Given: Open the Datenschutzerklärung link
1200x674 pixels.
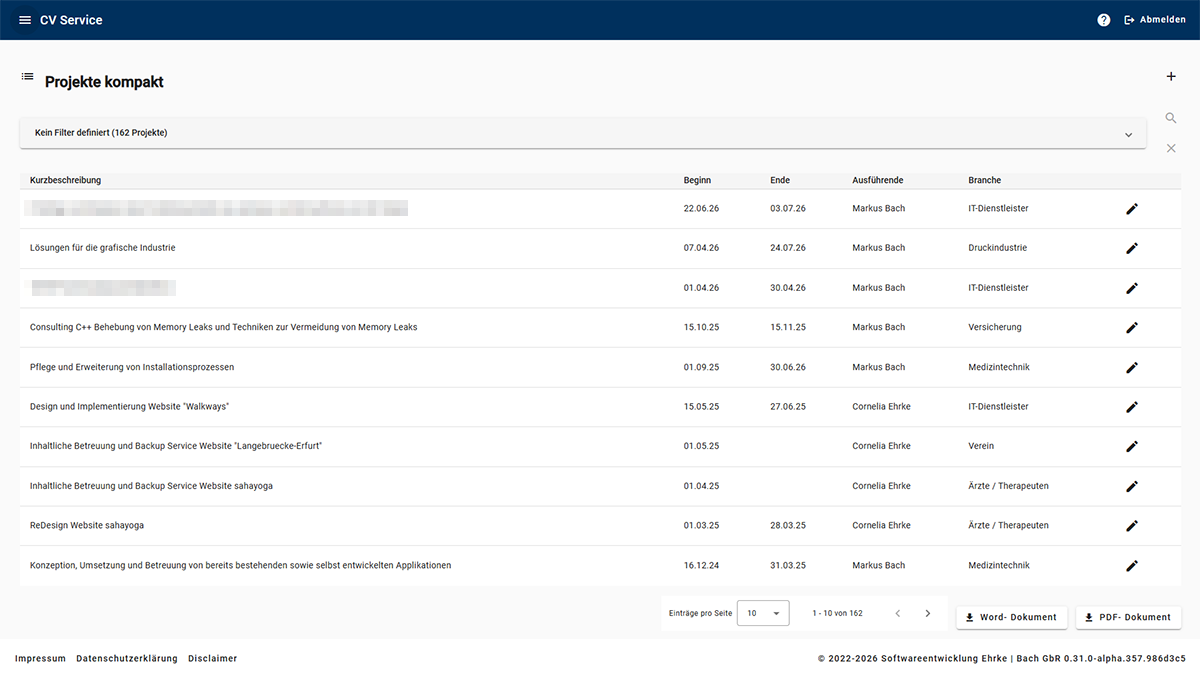Looking at the screenshot, I should click(x=127, y=659).
